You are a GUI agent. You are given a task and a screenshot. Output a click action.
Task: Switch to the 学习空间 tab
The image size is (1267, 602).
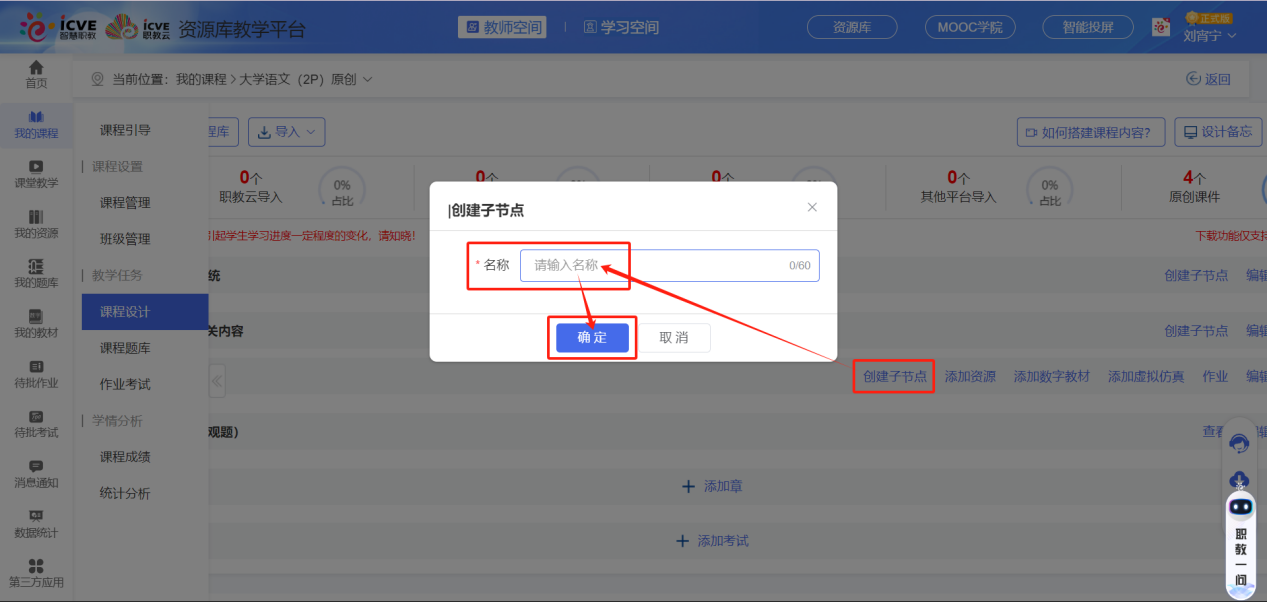[x=621, y=27]
